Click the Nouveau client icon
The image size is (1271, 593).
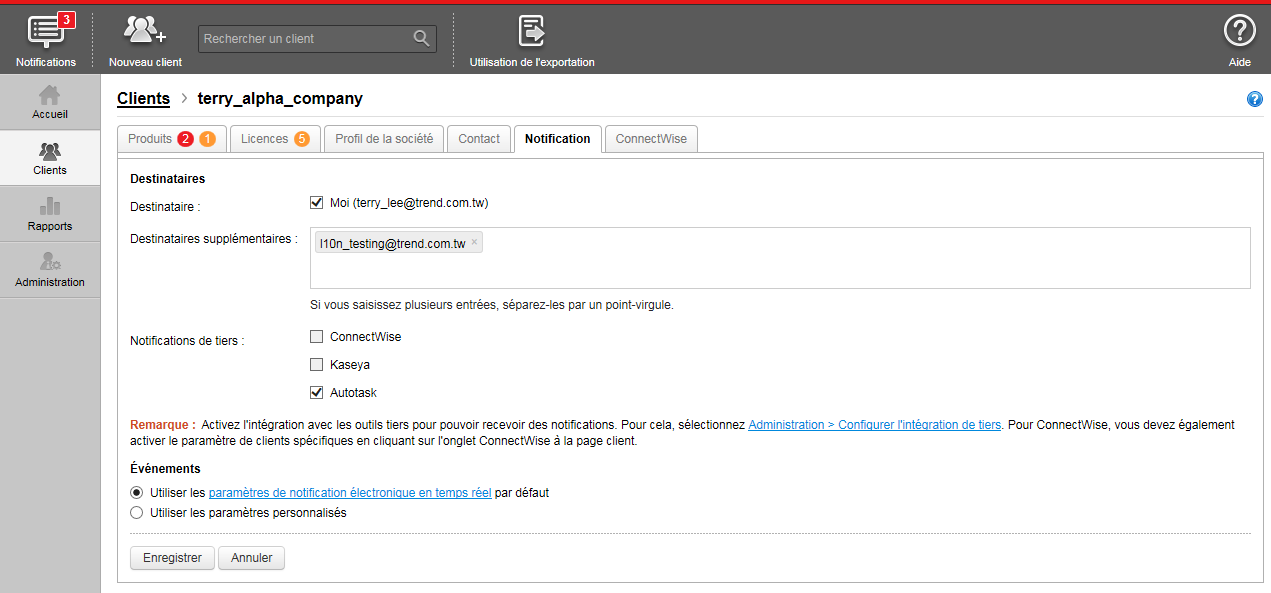(145, 32)
